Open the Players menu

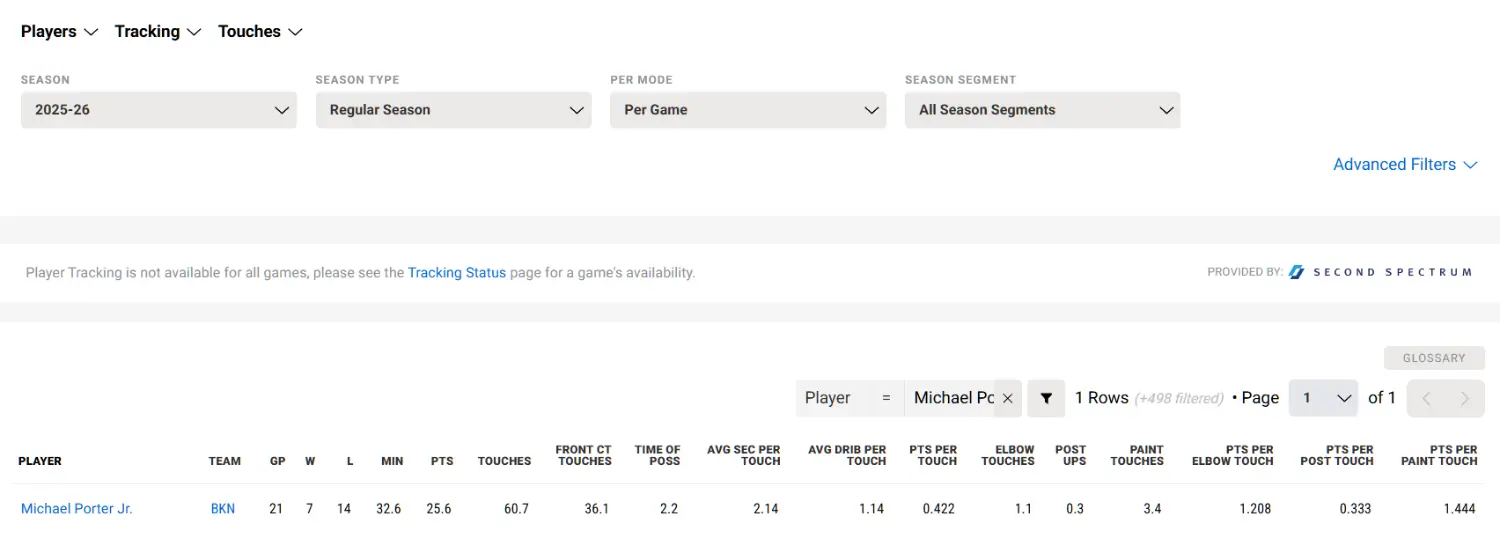click(59, 31)
